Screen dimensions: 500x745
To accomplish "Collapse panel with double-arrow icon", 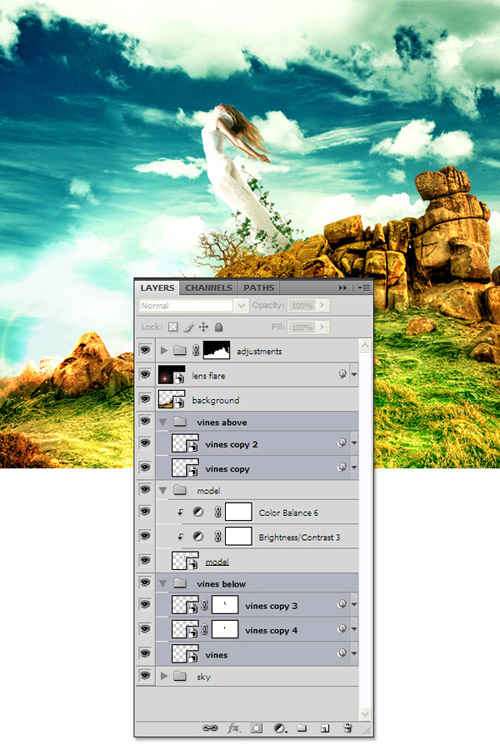I will (x=343, y=288).
